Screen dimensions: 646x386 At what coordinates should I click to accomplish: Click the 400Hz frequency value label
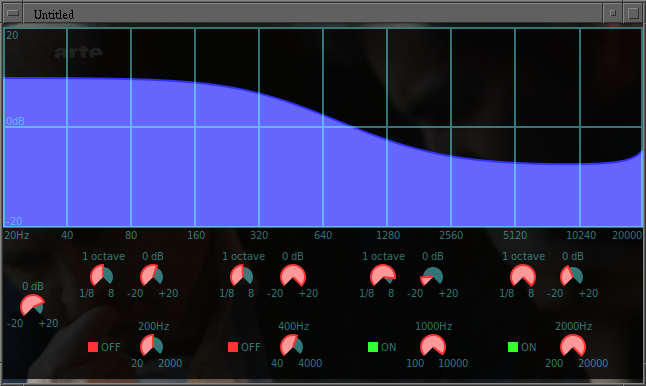293,326
